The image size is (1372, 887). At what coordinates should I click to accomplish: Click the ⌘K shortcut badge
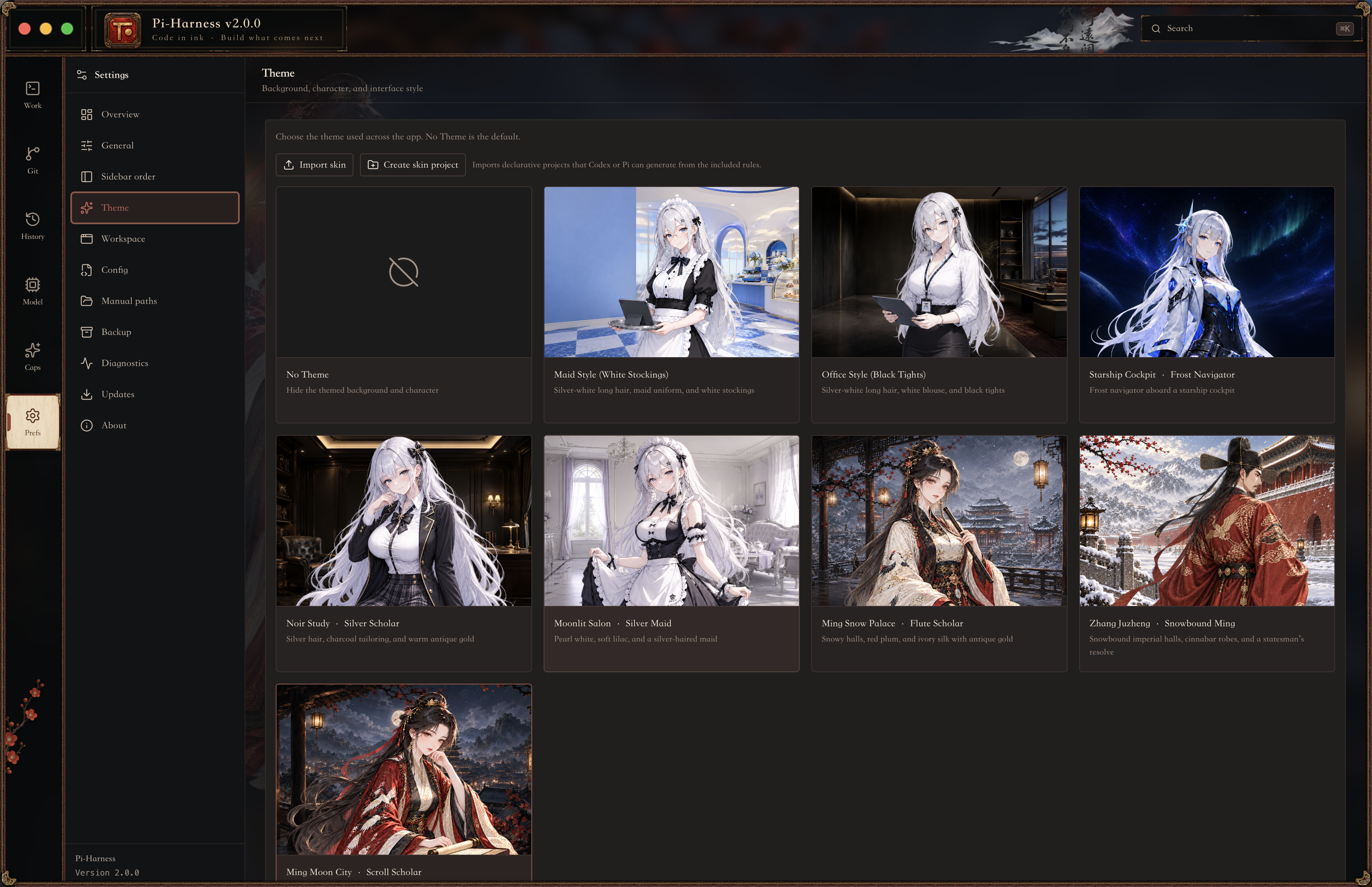1344,29
